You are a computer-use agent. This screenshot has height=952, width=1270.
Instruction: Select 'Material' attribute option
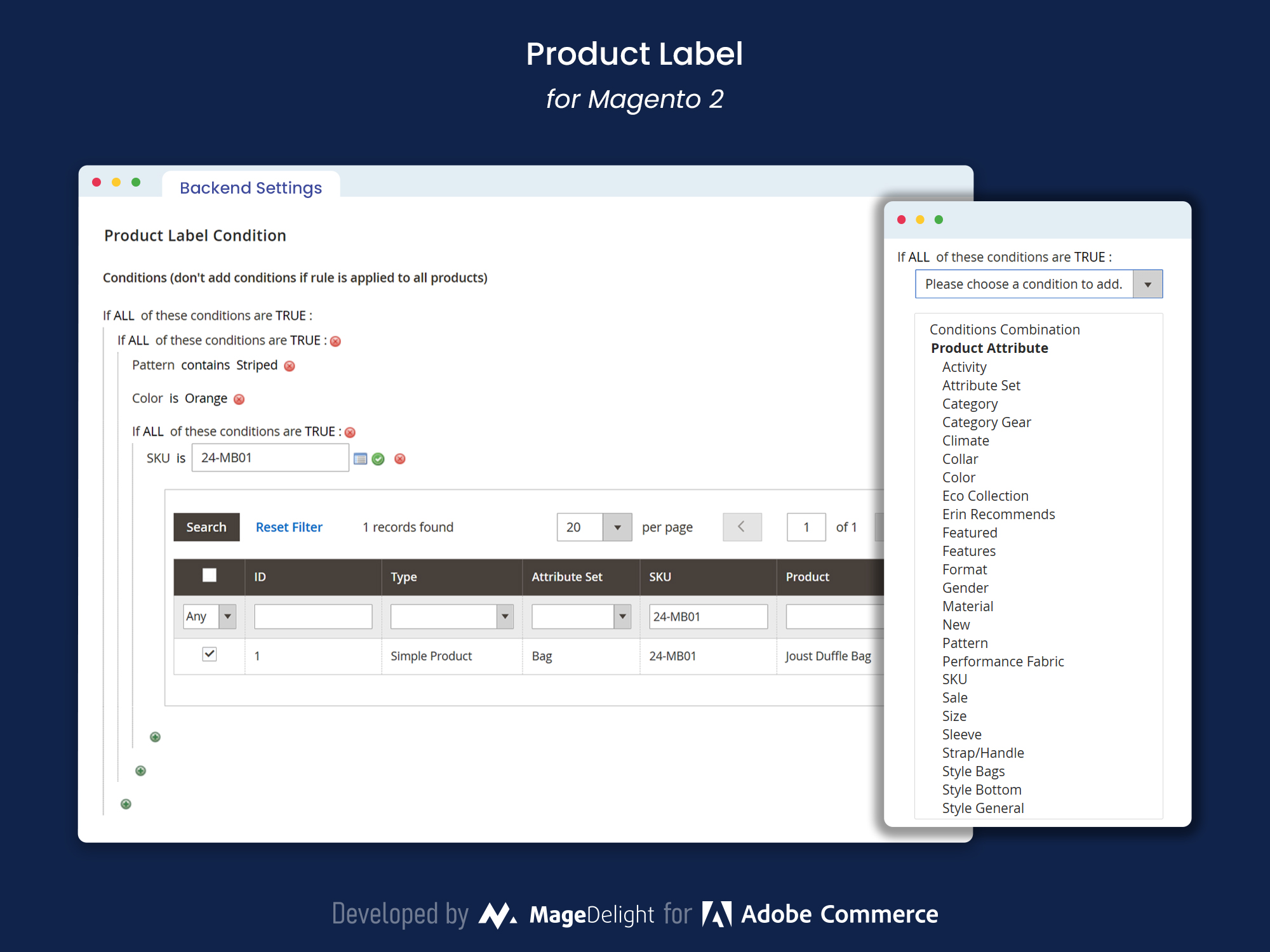(x=968, y=606)
